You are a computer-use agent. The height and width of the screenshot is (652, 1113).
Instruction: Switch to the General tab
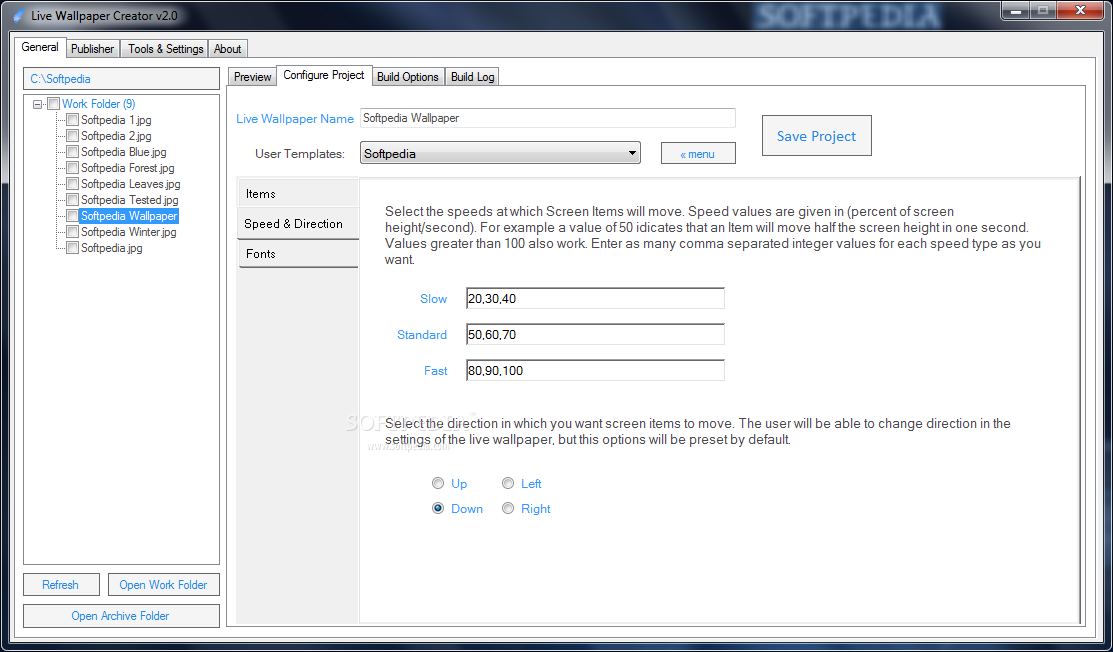click(x=40, y=47)
